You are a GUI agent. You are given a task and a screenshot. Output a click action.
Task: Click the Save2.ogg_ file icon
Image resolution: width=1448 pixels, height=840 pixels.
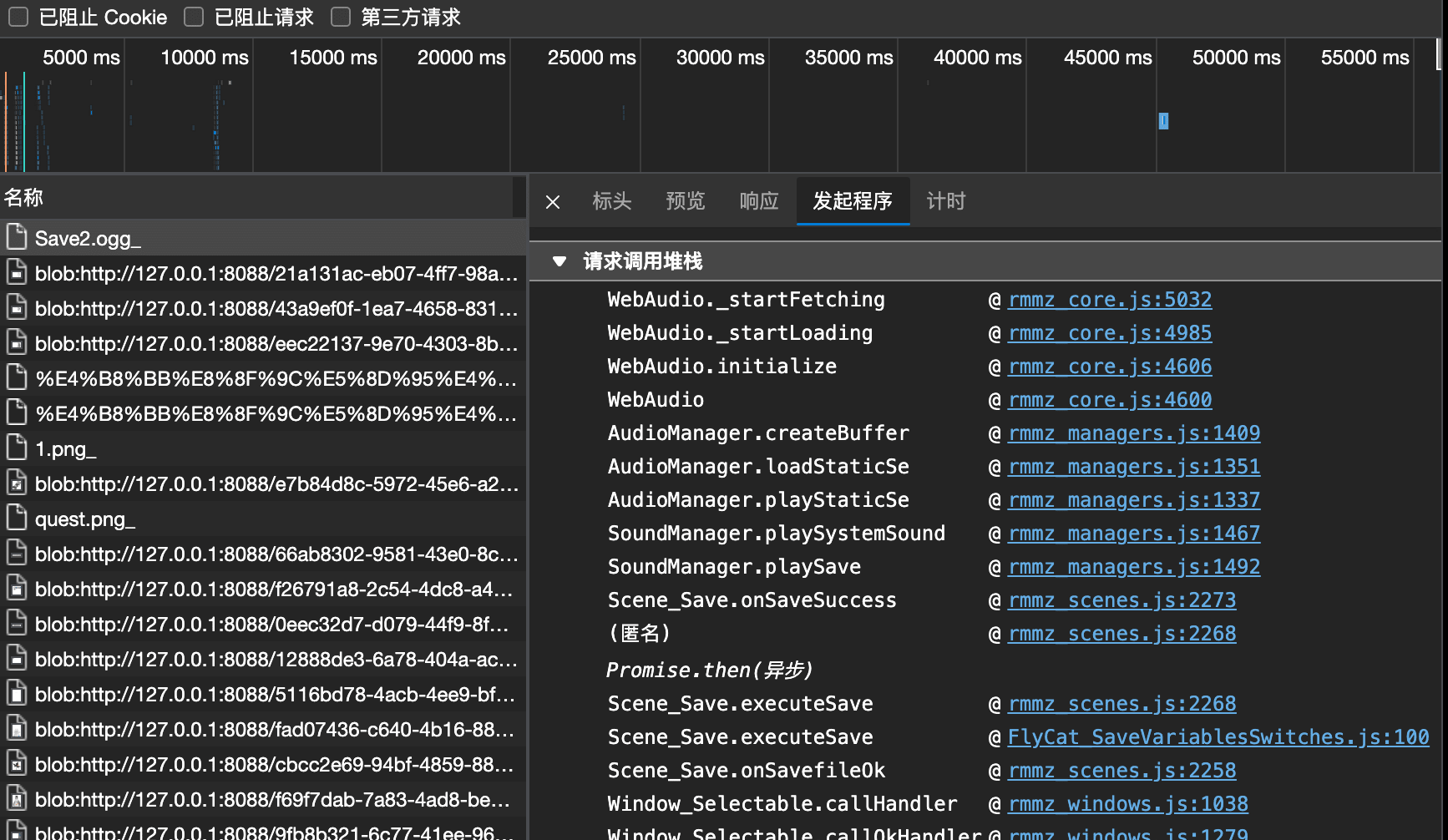[17, 238]
